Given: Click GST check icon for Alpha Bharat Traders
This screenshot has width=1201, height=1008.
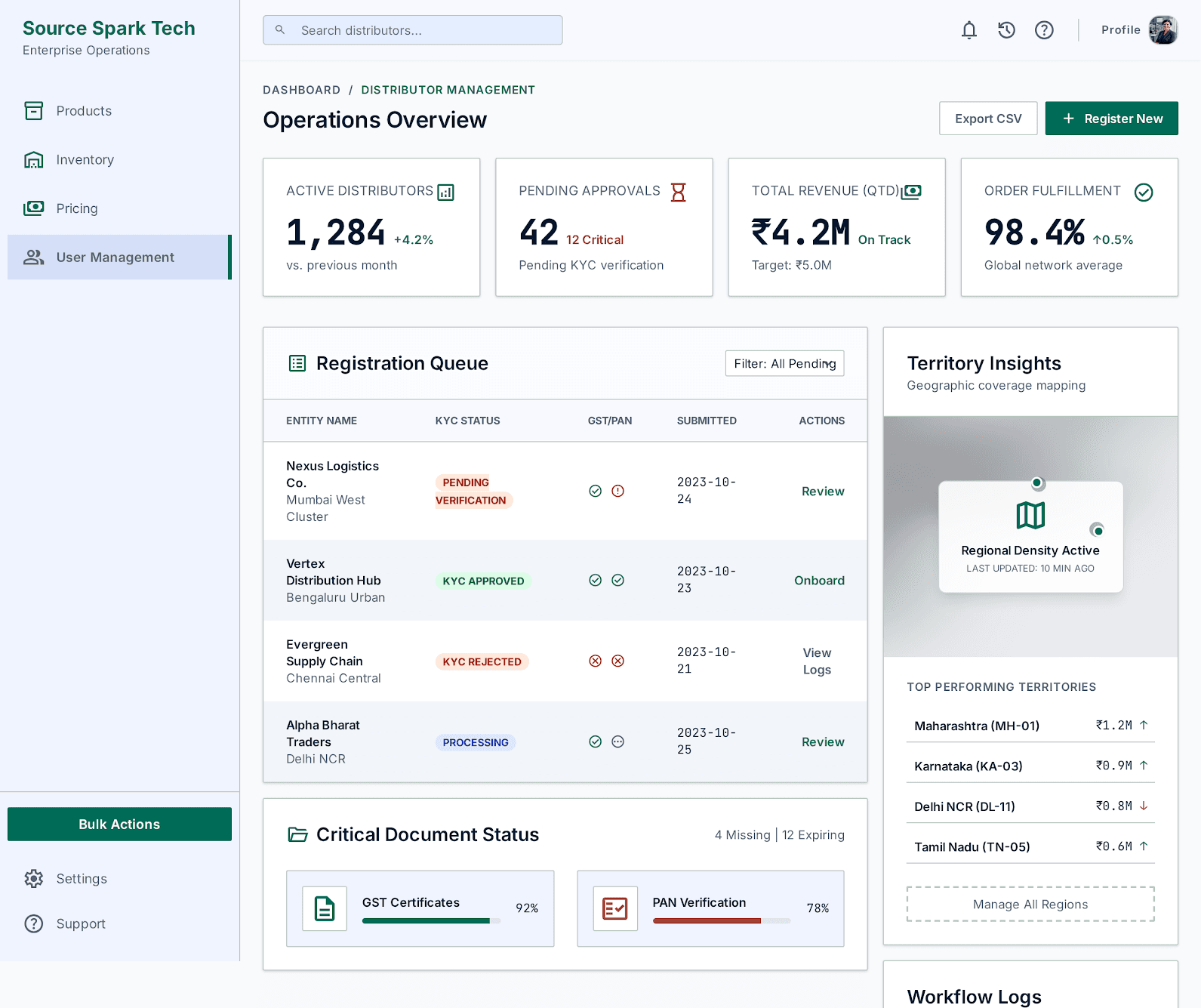Looking at the screenshot, I should point(596,741).
